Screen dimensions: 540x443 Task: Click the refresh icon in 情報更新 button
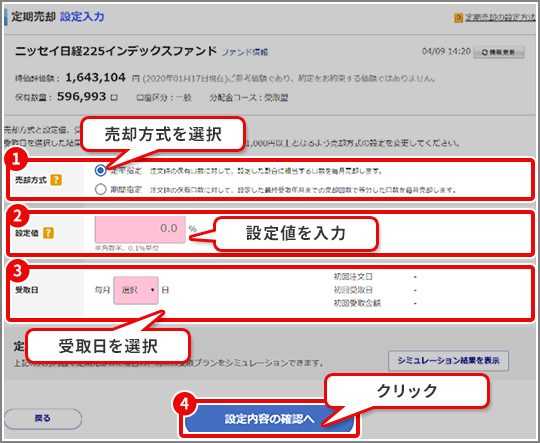click(x=485, y=52)
